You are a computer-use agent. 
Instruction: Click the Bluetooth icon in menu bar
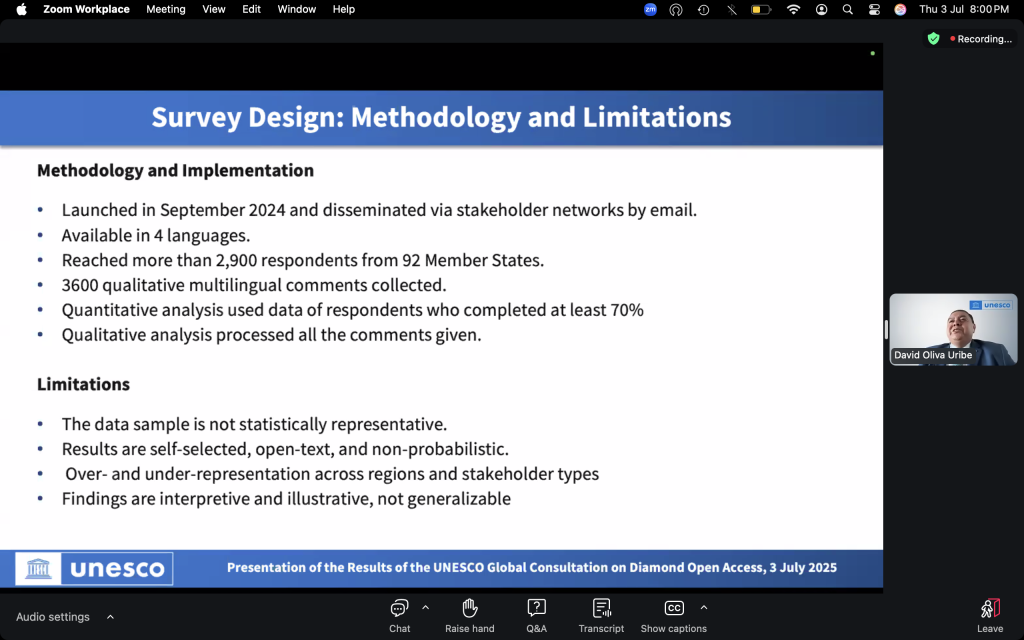pos(732,9)
